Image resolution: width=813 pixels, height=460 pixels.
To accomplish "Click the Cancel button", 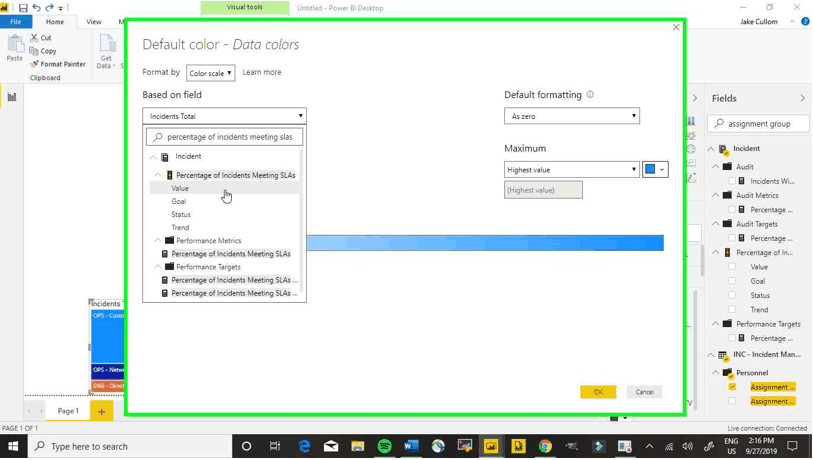I will pyautogui.click(x=644, y=392).
